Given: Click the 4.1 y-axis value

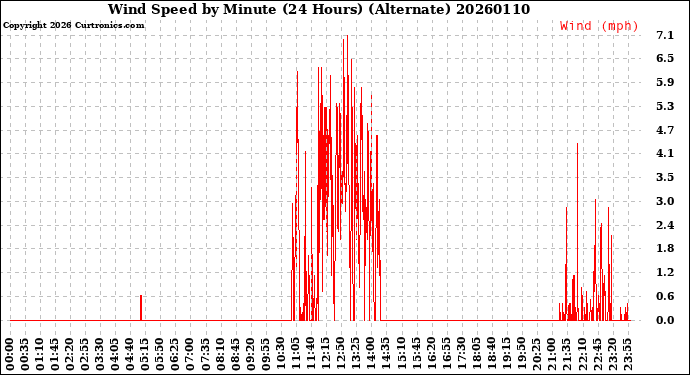Looking at the screenshot, I should 664,153.
